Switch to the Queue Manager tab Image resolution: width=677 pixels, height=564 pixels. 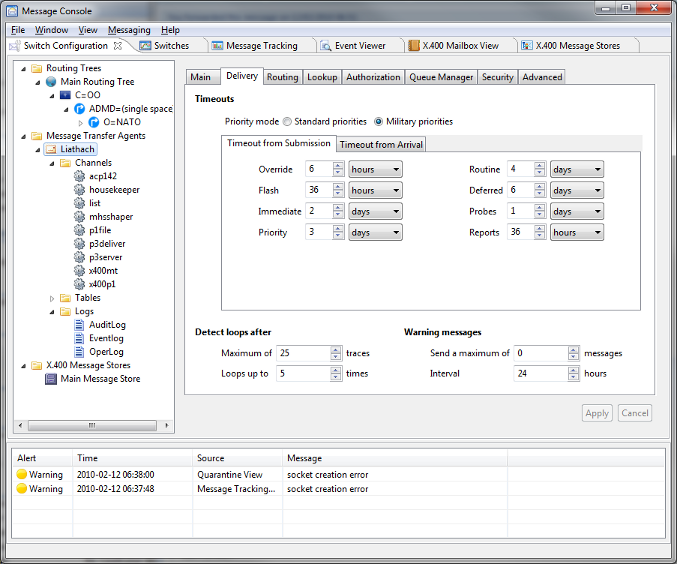pyautogui.click(x=441, y=77)
